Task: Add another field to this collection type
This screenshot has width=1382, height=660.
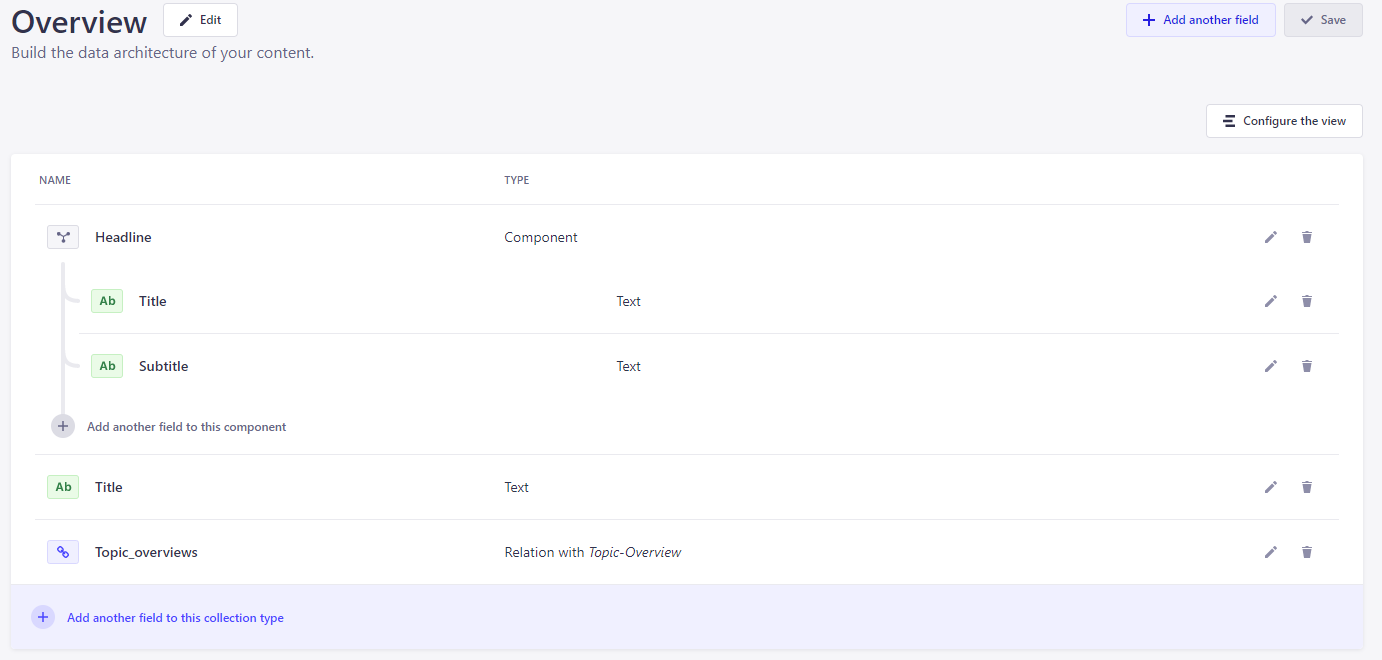Action: [x=175, y=618]
